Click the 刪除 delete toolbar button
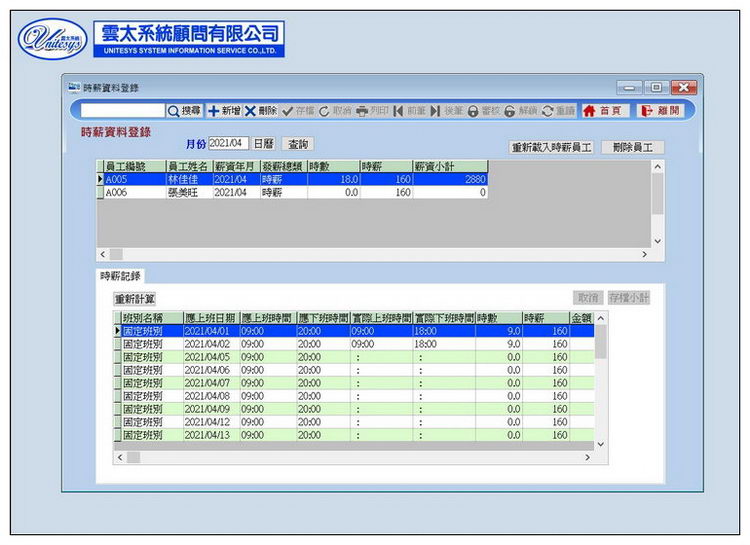 261,111
